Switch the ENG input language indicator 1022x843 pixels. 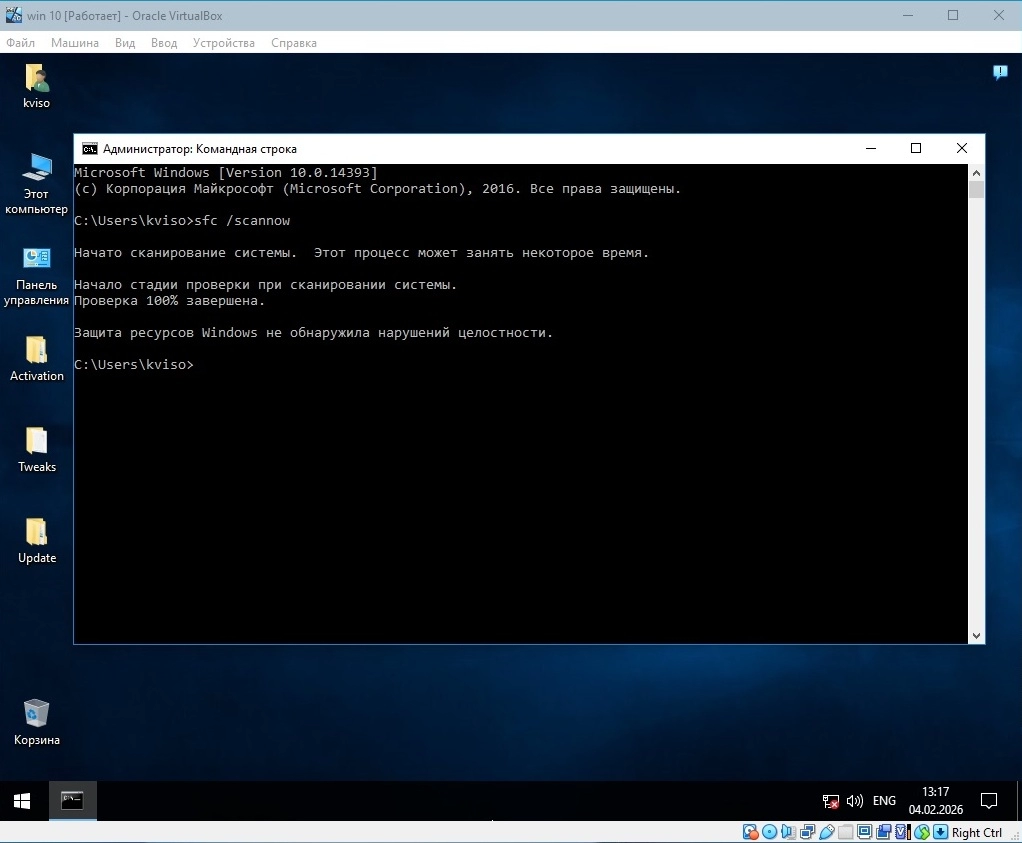(884, 801)
